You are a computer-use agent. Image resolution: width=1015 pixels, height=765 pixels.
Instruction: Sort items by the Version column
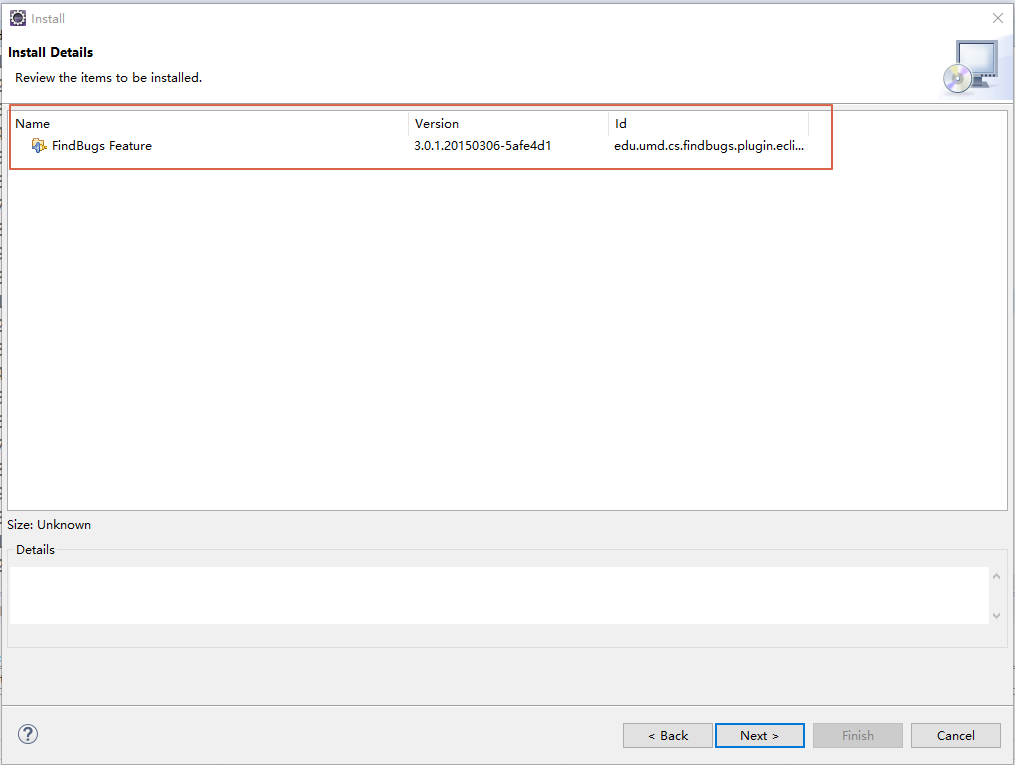click(437, 123)
